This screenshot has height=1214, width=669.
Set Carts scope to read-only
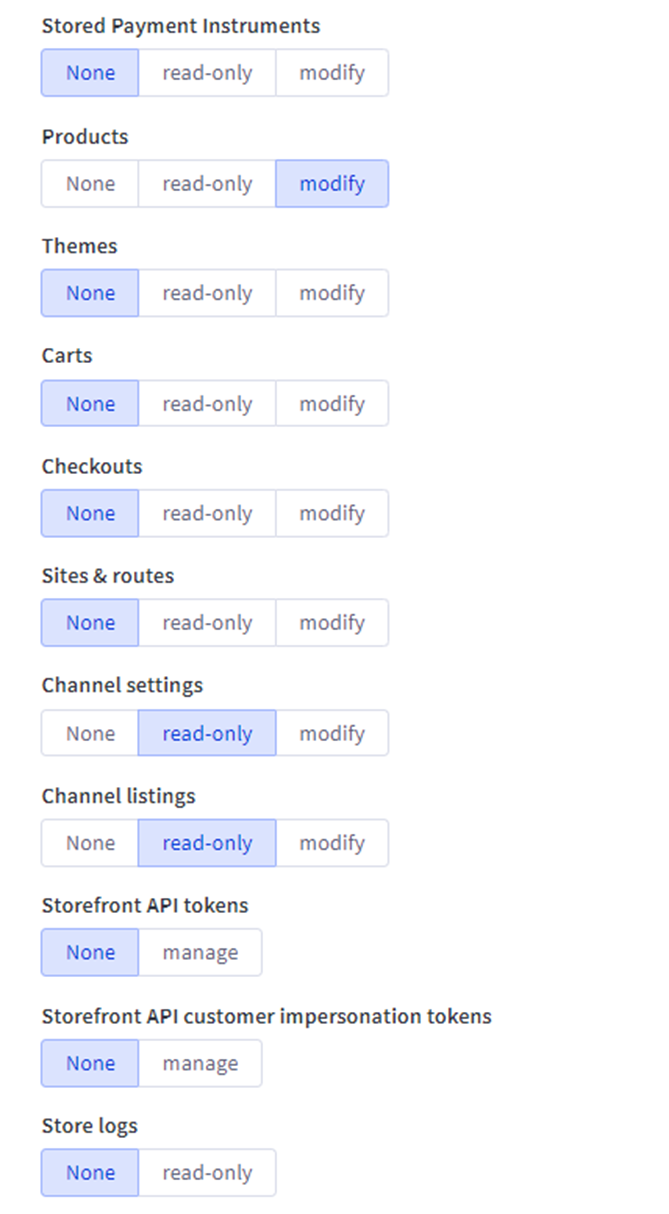[x=207, y=404]
